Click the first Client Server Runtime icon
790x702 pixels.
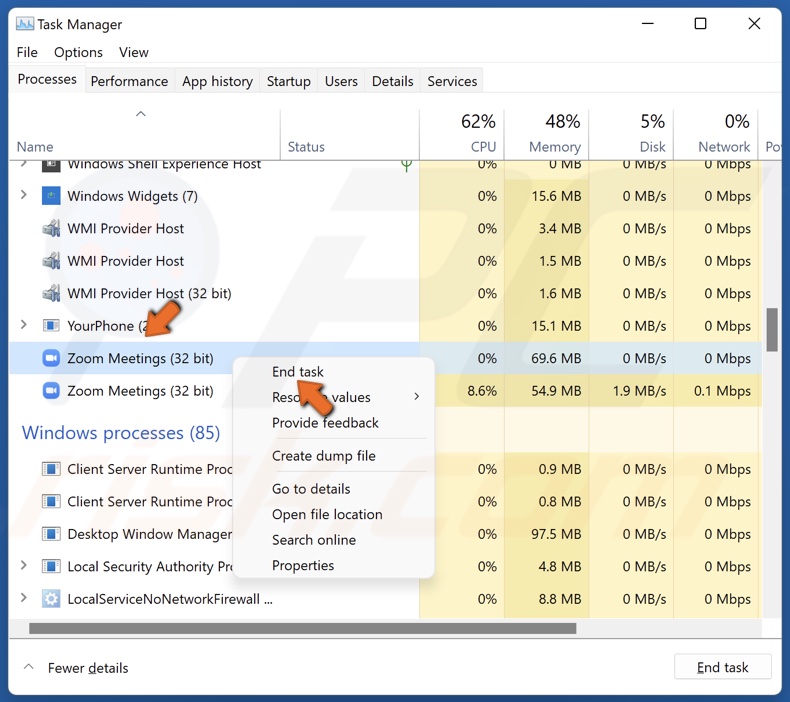[x=51, y=469]
